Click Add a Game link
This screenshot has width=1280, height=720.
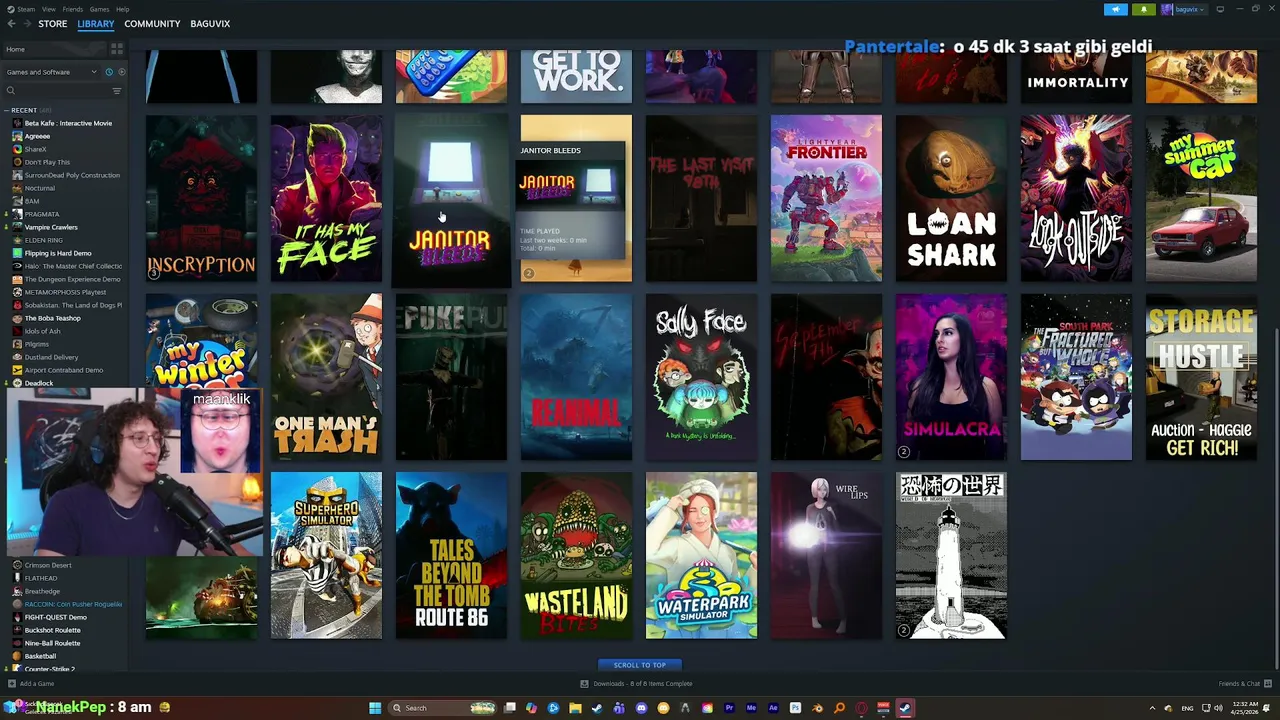coord(31,684)
